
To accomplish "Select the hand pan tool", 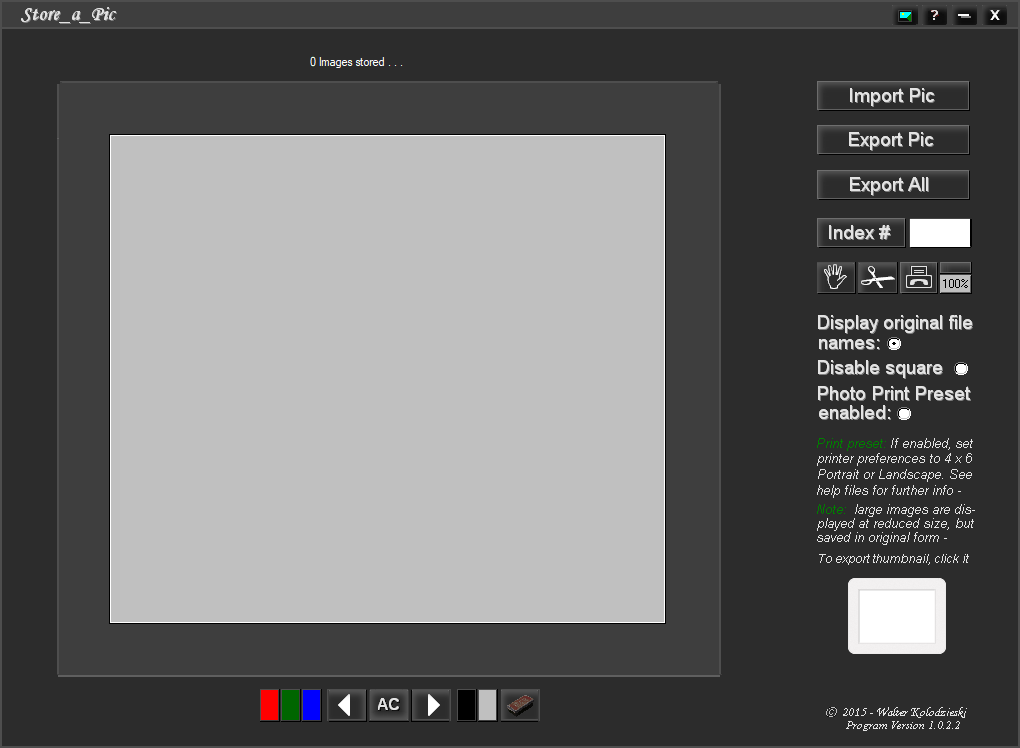I will 836,278.
